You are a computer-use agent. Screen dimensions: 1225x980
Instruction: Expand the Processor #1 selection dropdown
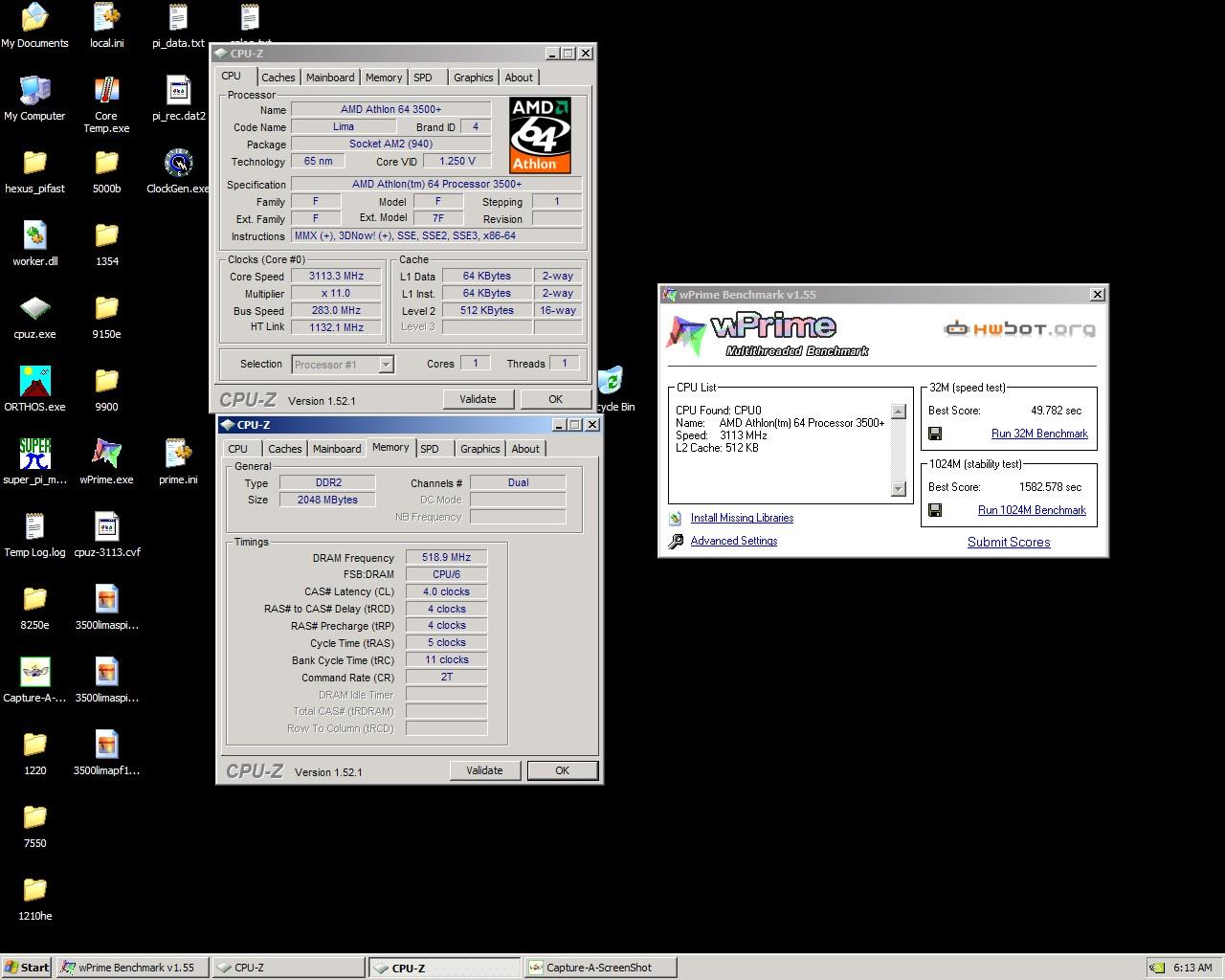click(x=386, y=364)
